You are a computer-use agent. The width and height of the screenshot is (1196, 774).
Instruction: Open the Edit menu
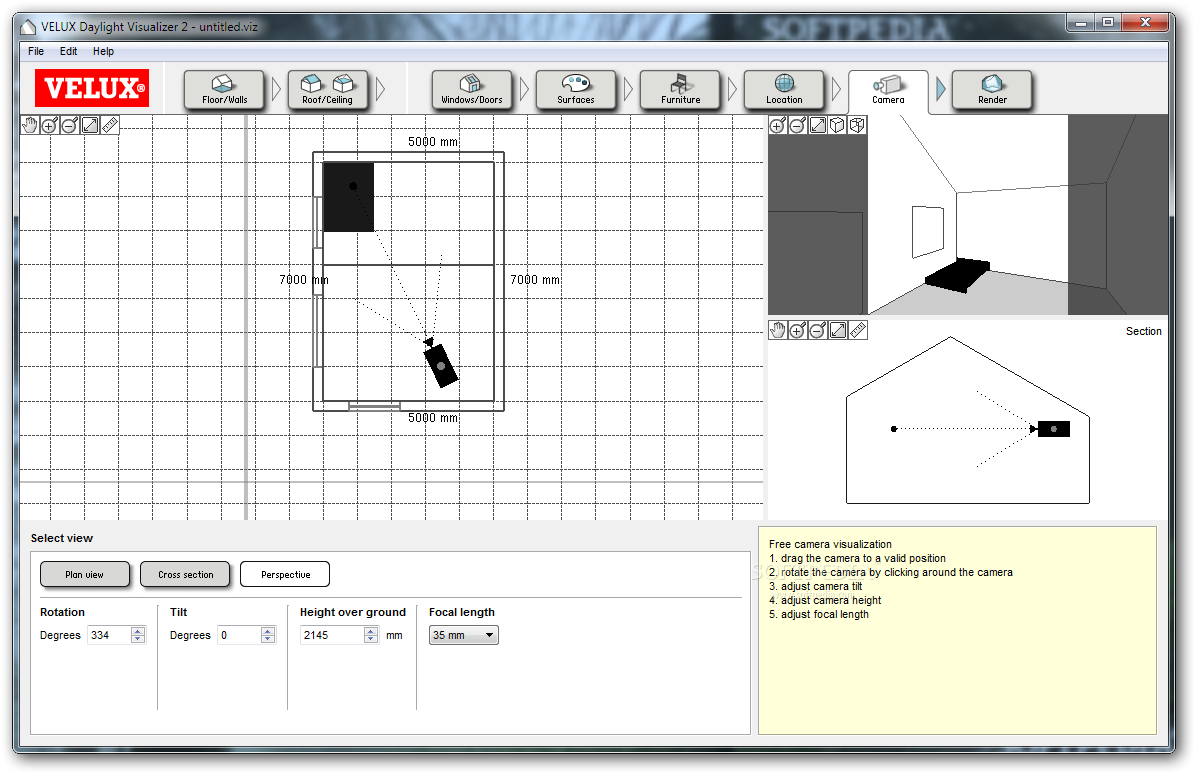coord(69,51)
